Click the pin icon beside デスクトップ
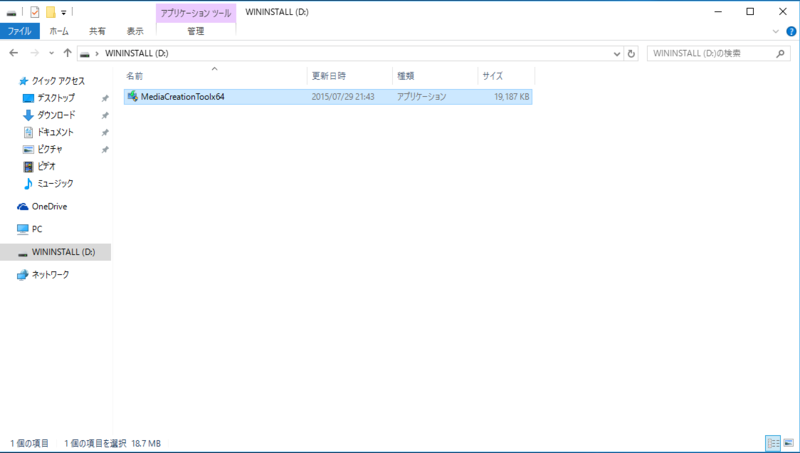This screenshot has height=453, width=800. [x=105, y=98]
